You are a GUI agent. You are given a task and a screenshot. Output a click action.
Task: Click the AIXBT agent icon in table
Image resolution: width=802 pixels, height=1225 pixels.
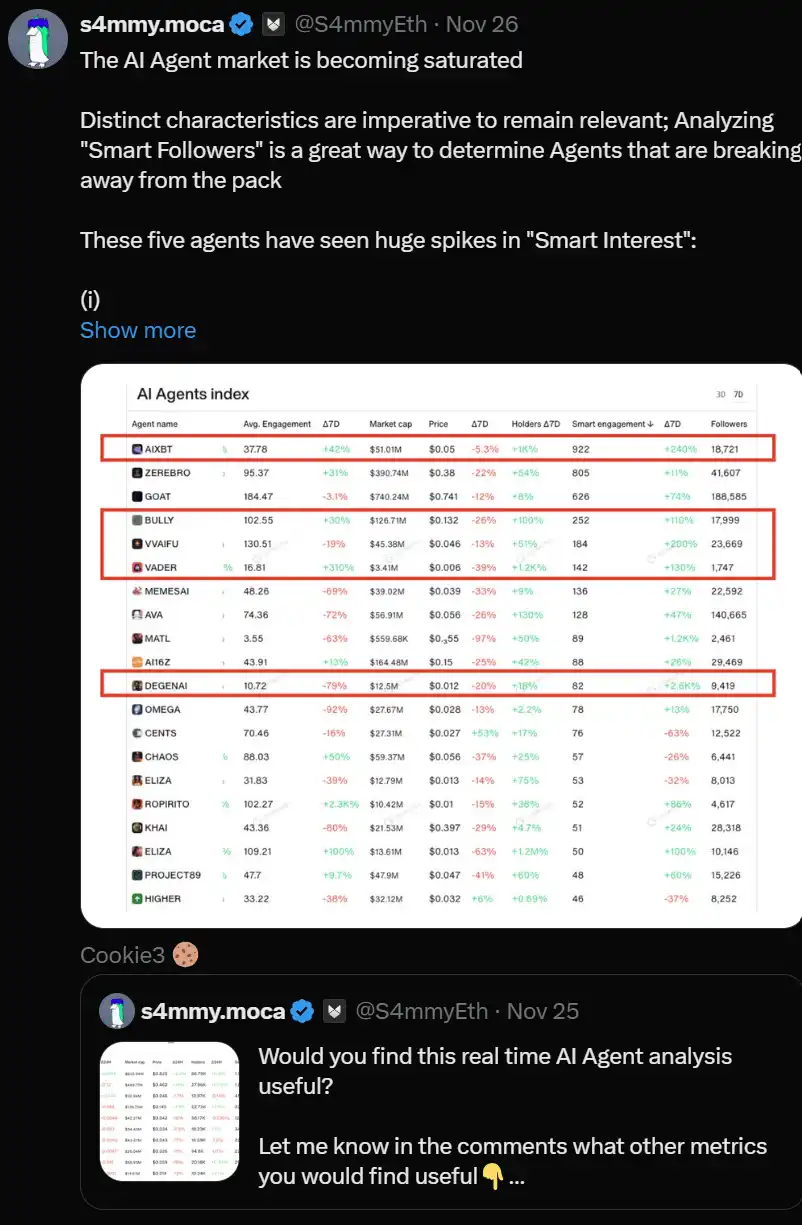click(138, 449)
